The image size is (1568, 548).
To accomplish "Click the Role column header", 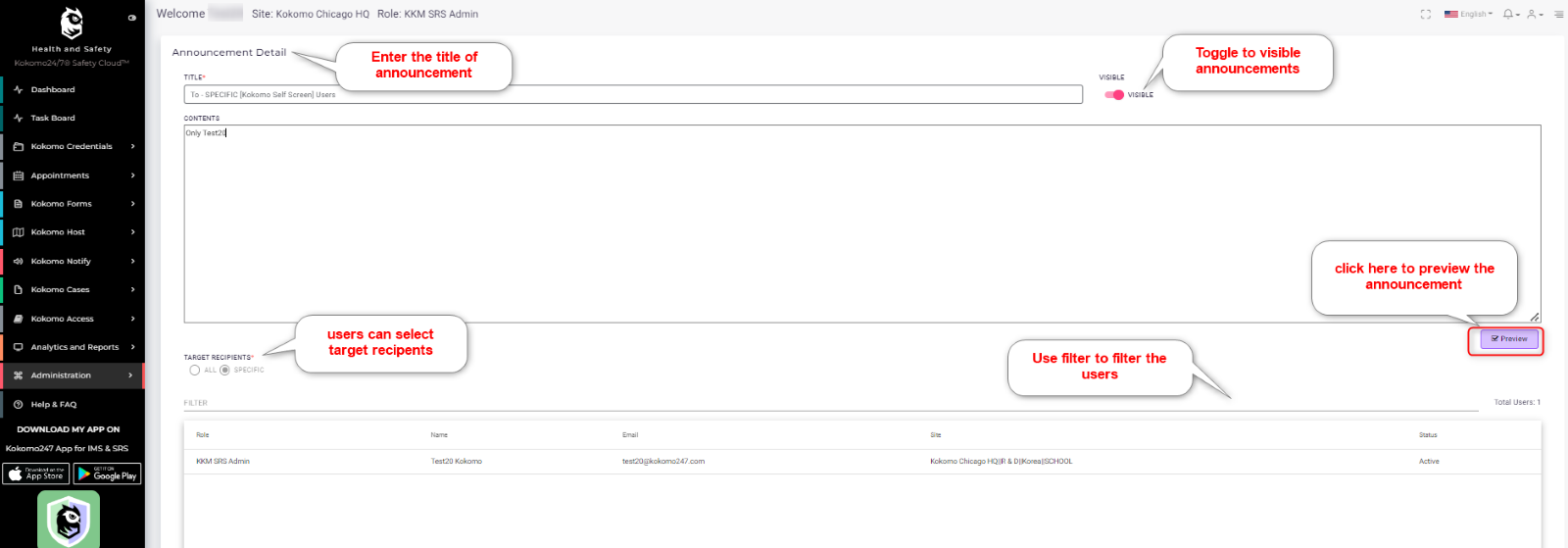I will pyautogui.click(x=203, y=435).
